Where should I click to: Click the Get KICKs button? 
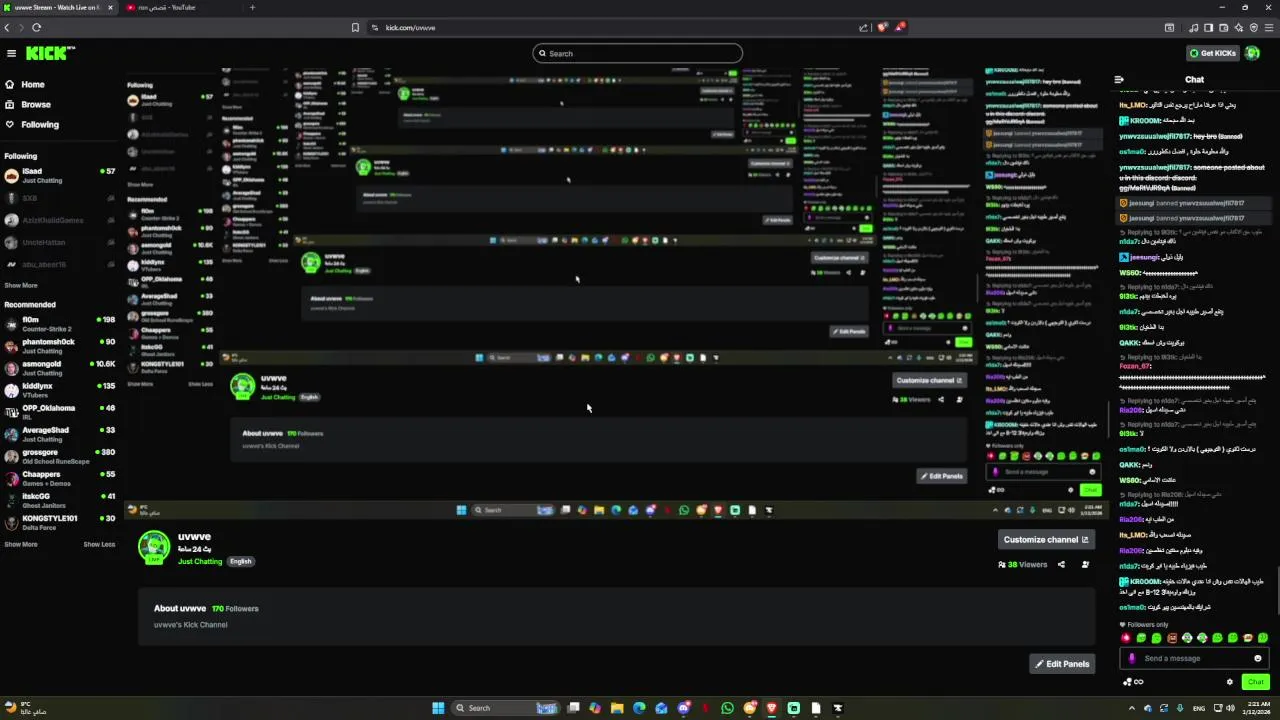[x=1212, y=53]
